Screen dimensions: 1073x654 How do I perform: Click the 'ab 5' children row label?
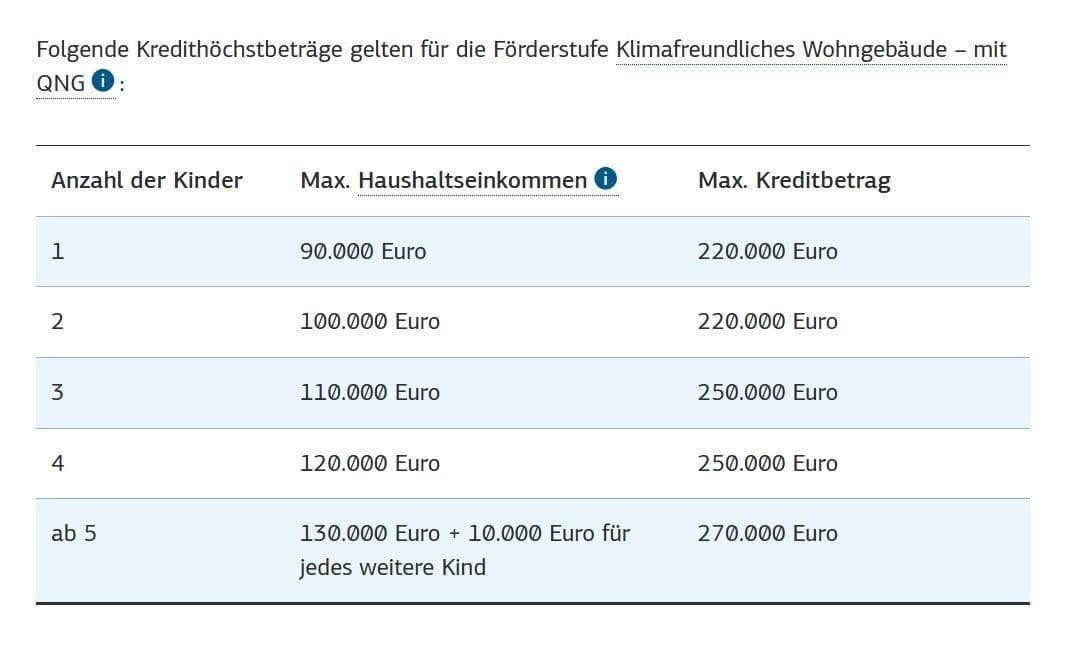coord(74,534)
